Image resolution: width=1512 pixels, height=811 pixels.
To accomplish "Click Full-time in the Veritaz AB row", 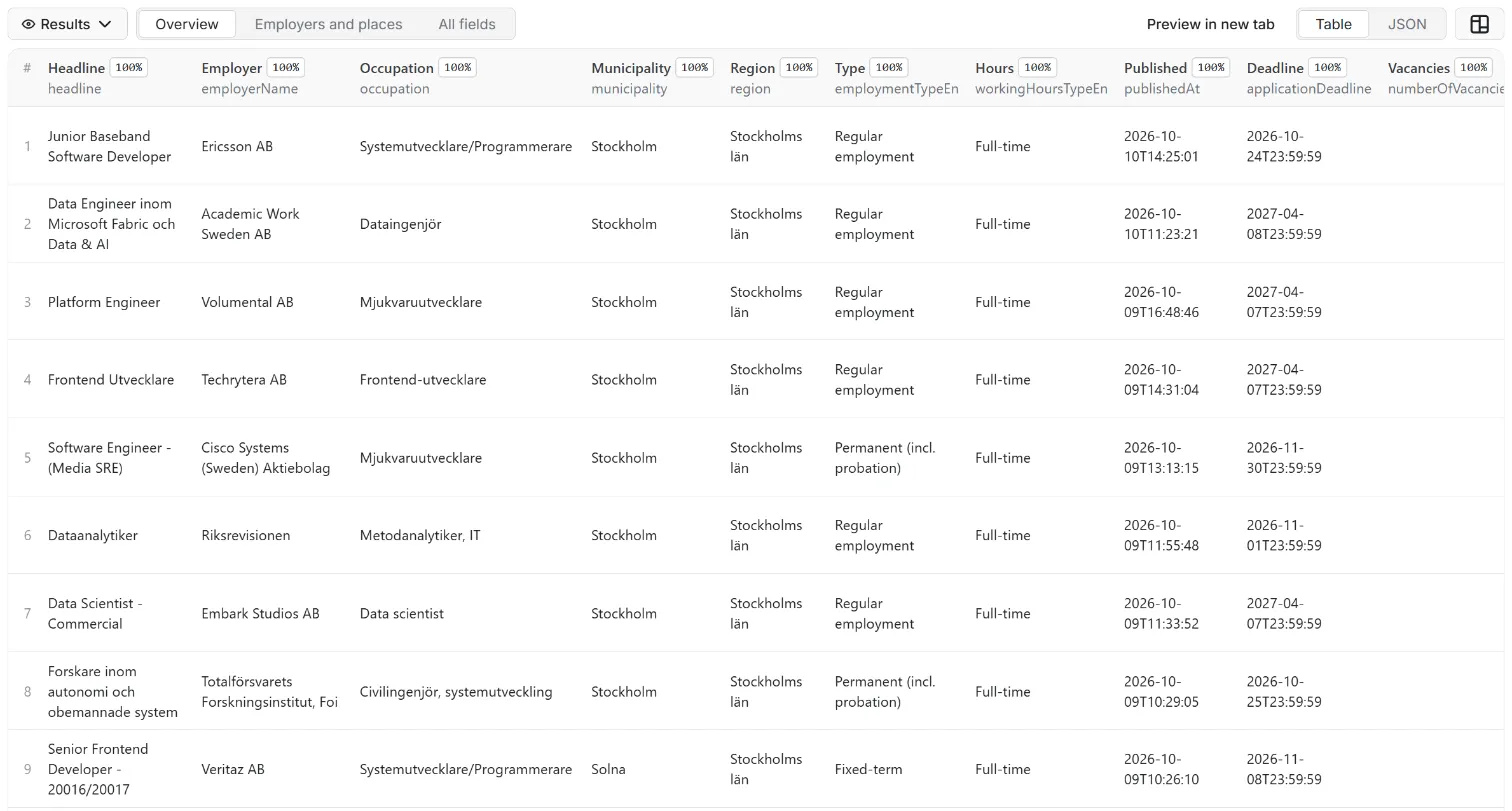I will click(x=1002, y=769).
